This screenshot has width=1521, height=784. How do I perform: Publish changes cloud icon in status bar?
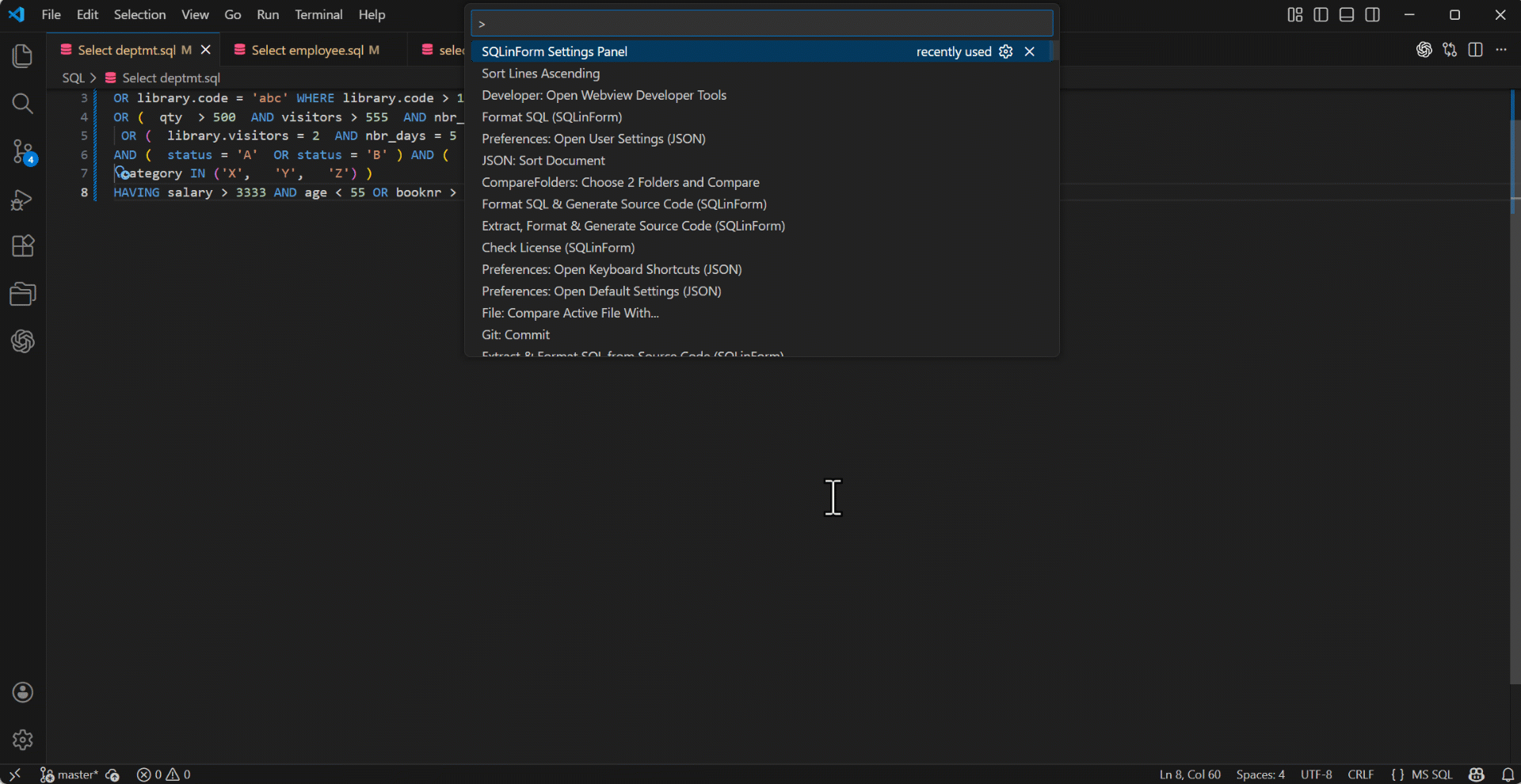(x=112, y=774)
